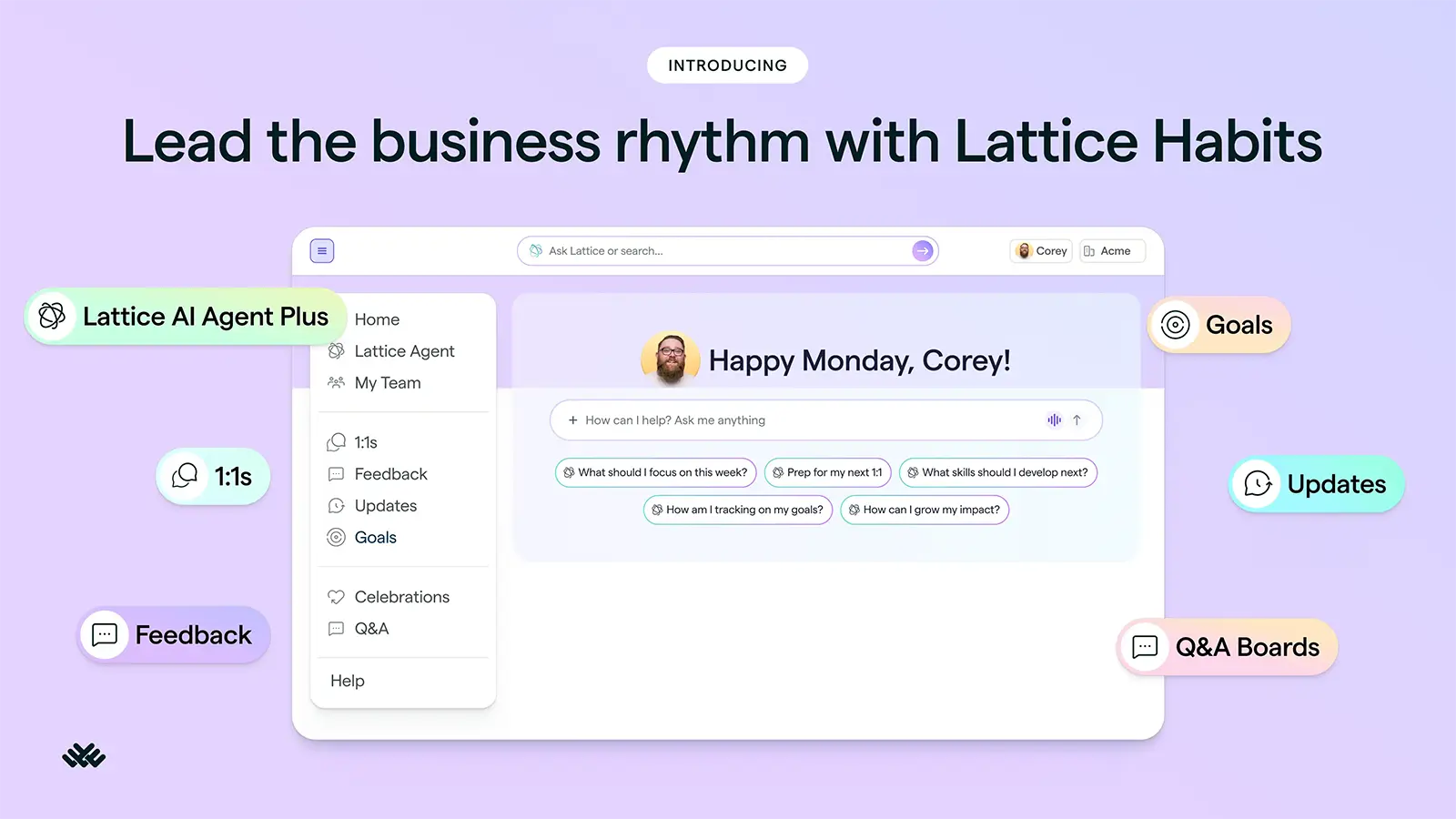
Task: Click the Lattice logo in the bottom-left corner
Action: pos(84,756)
